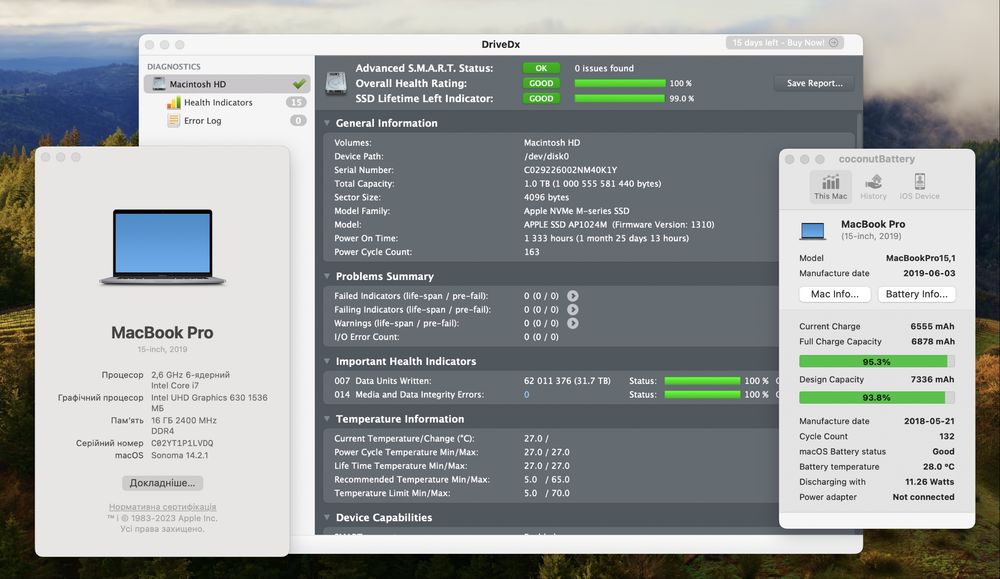Click the Error Log document icon
This screenshot has height=579, width=1000.
(173, 121)
